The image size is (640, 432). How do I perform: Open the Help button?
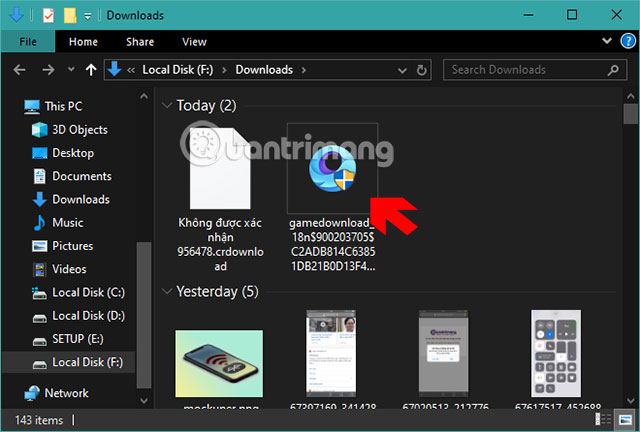(628, 41)
